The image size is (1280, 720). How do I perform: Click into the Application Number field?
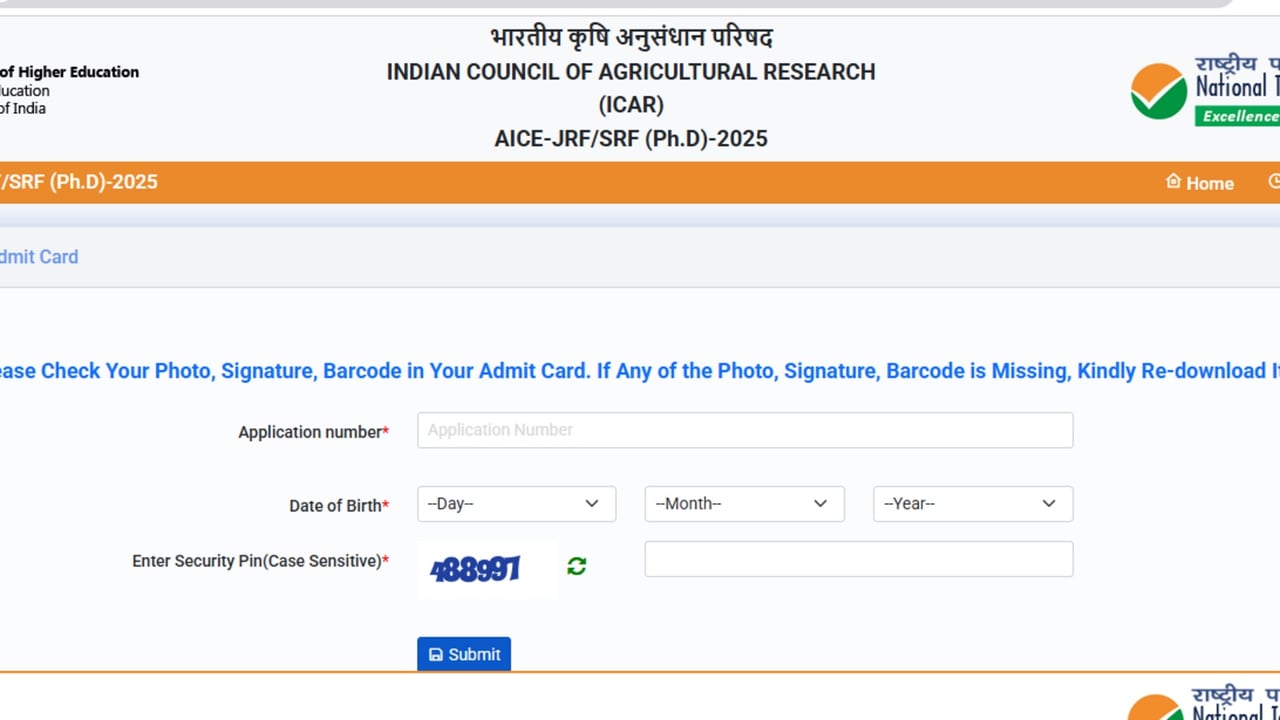click(x=745, y=430)
